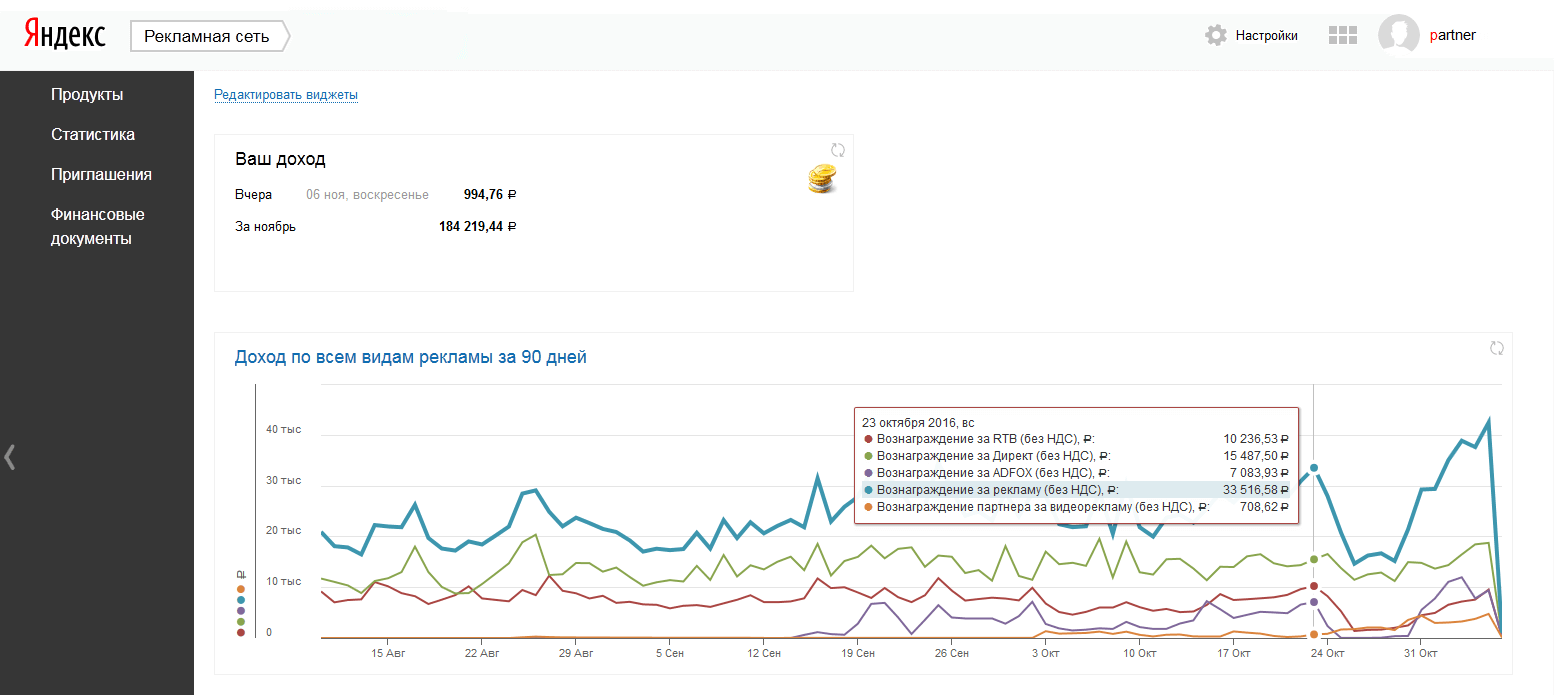Click the gold coins icon
This screenshot has width=1554, height=695.
(x=822, y=180)
